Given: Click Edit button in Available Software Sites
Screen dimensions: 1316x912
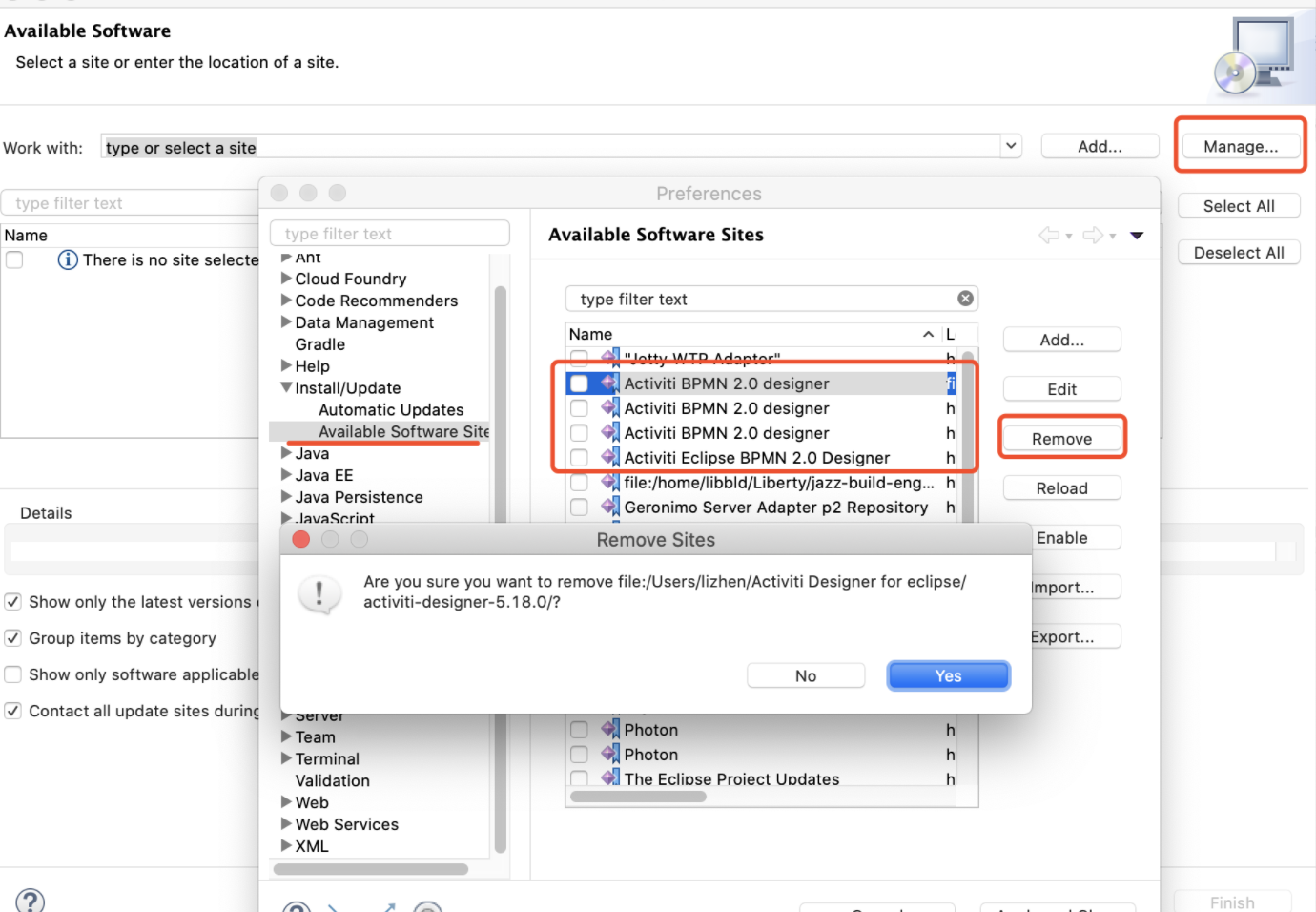Looking at the screenshot, I should point(1061,388).
